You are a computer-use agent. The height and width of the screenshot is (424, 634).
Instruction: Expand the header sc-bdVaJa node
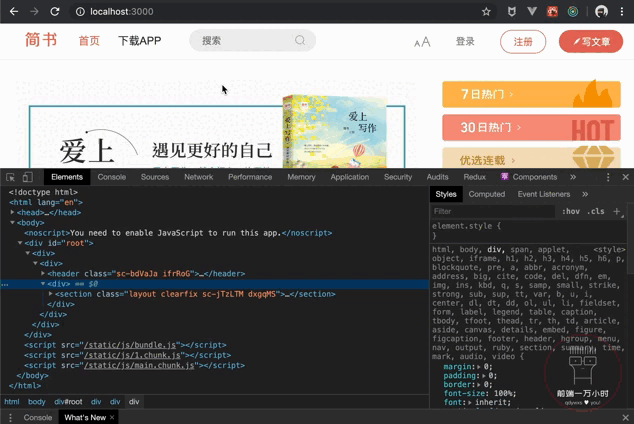[43, 273]
